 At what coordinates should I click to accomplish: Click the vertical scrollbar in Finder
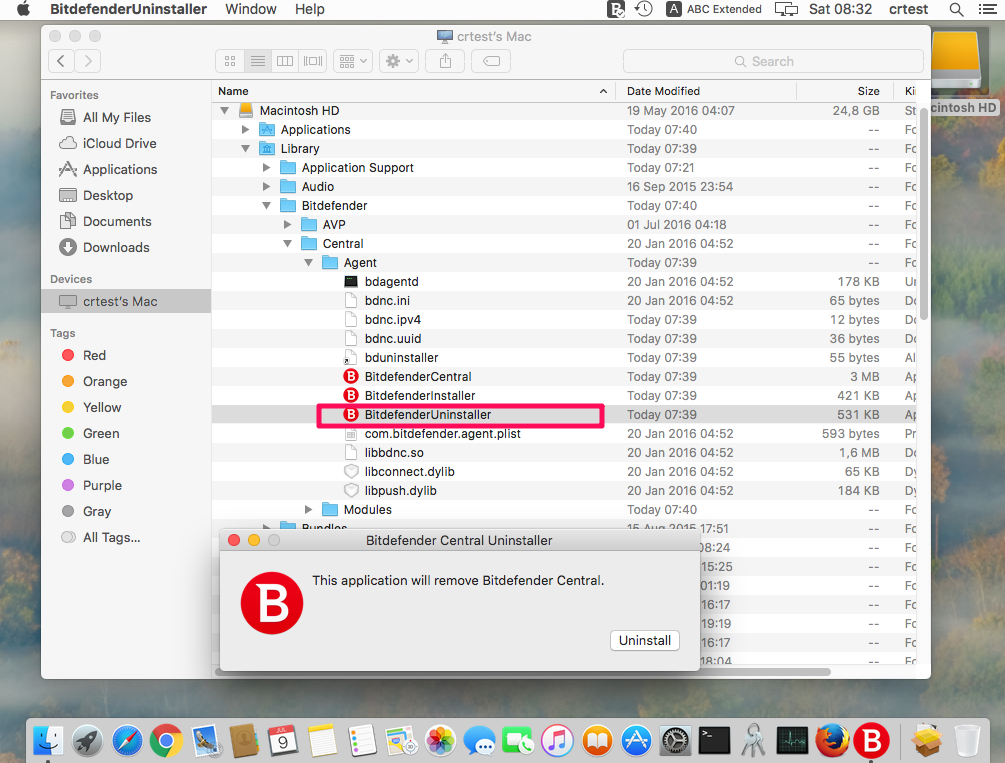(924, 214)
